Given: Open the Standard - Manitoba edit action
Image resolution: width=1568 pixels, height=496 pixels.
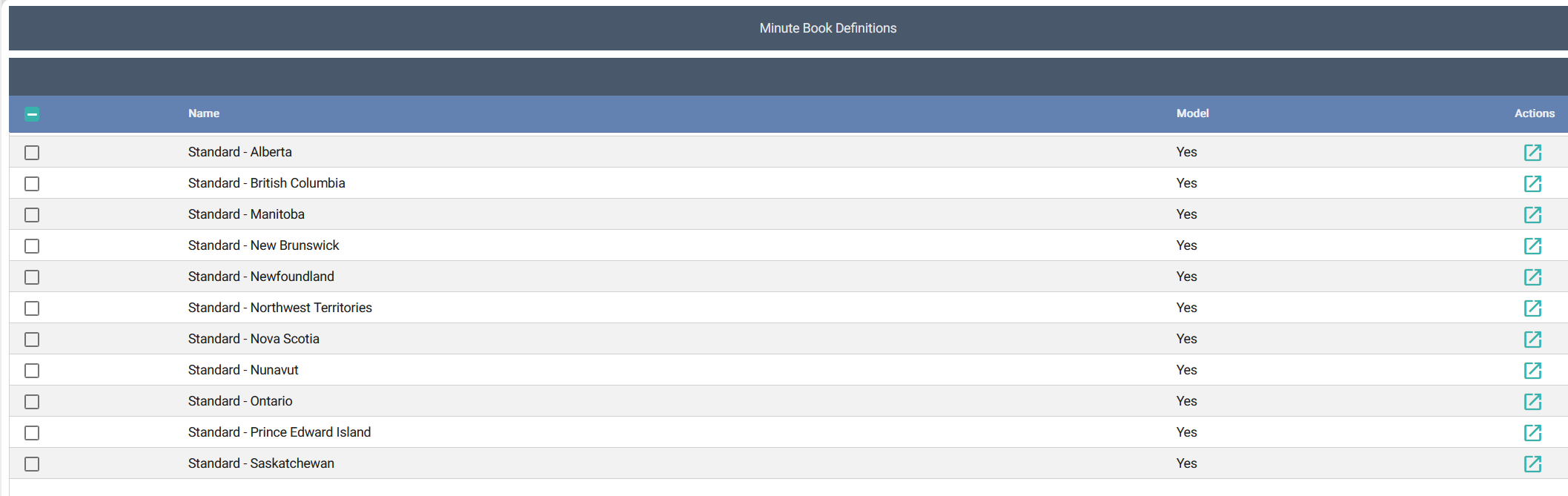Looking at the screenshot, I should pyautogui.click(x=1532, y=215).
